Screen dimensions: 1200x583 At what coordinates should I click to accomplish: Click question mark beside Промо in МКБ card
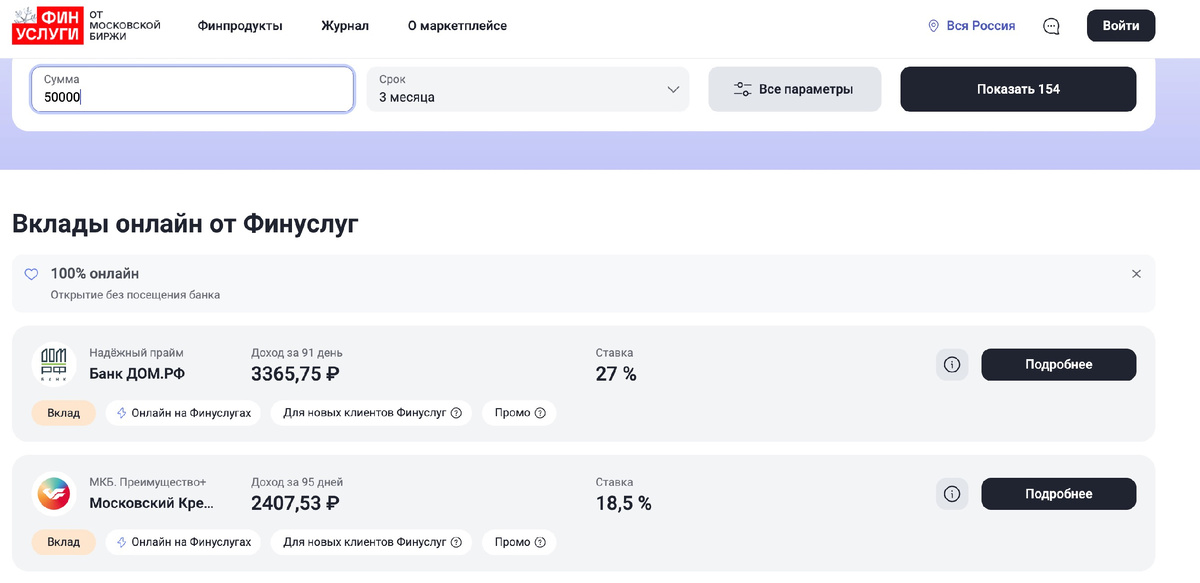(540, 542)
